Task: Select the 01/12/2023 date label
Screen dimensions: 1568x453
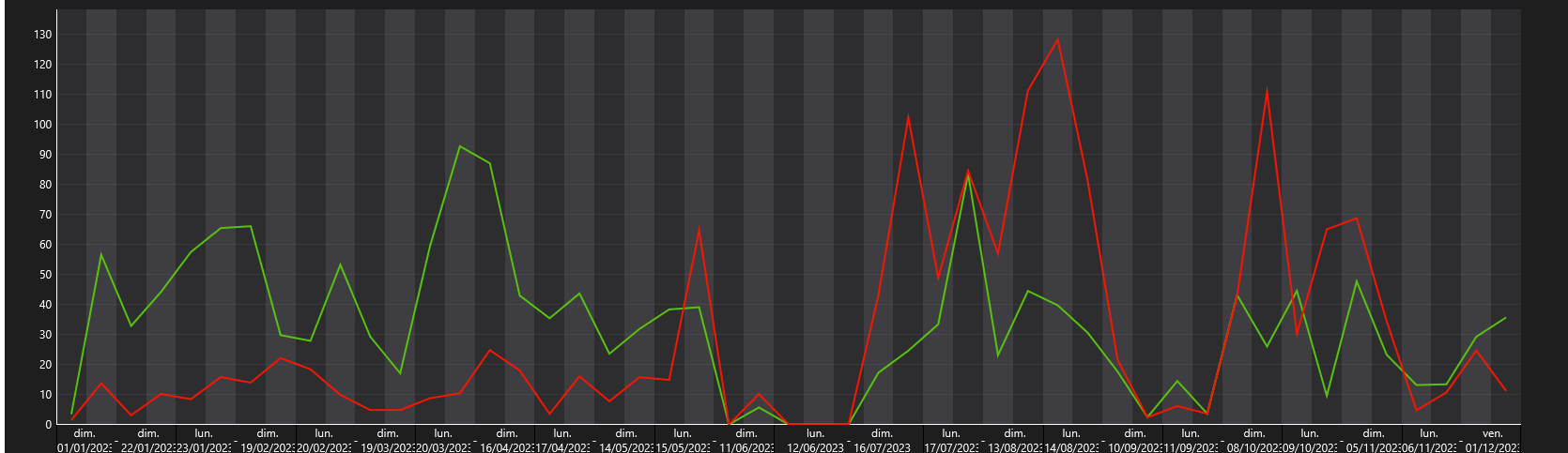Action: (1493, 447)
